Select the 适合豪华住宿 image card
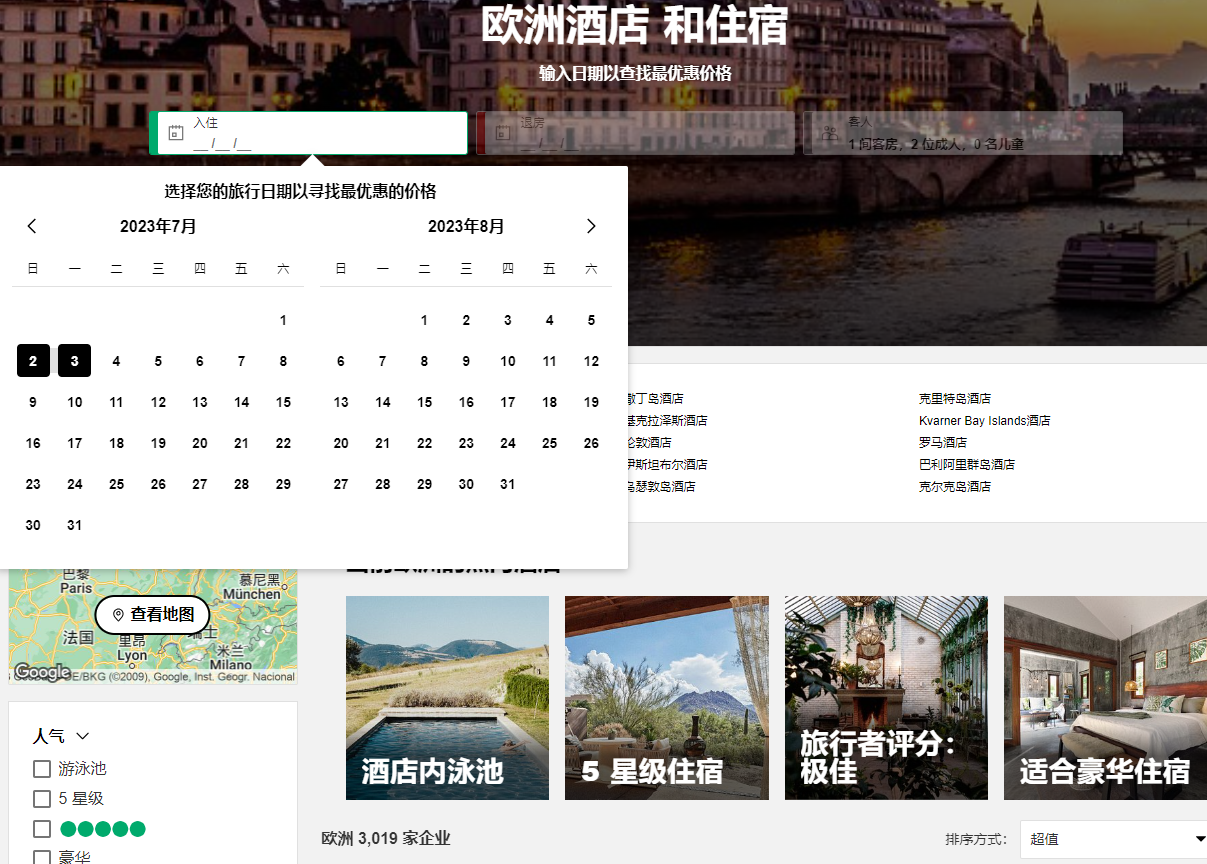 (x=1104, y=698)
